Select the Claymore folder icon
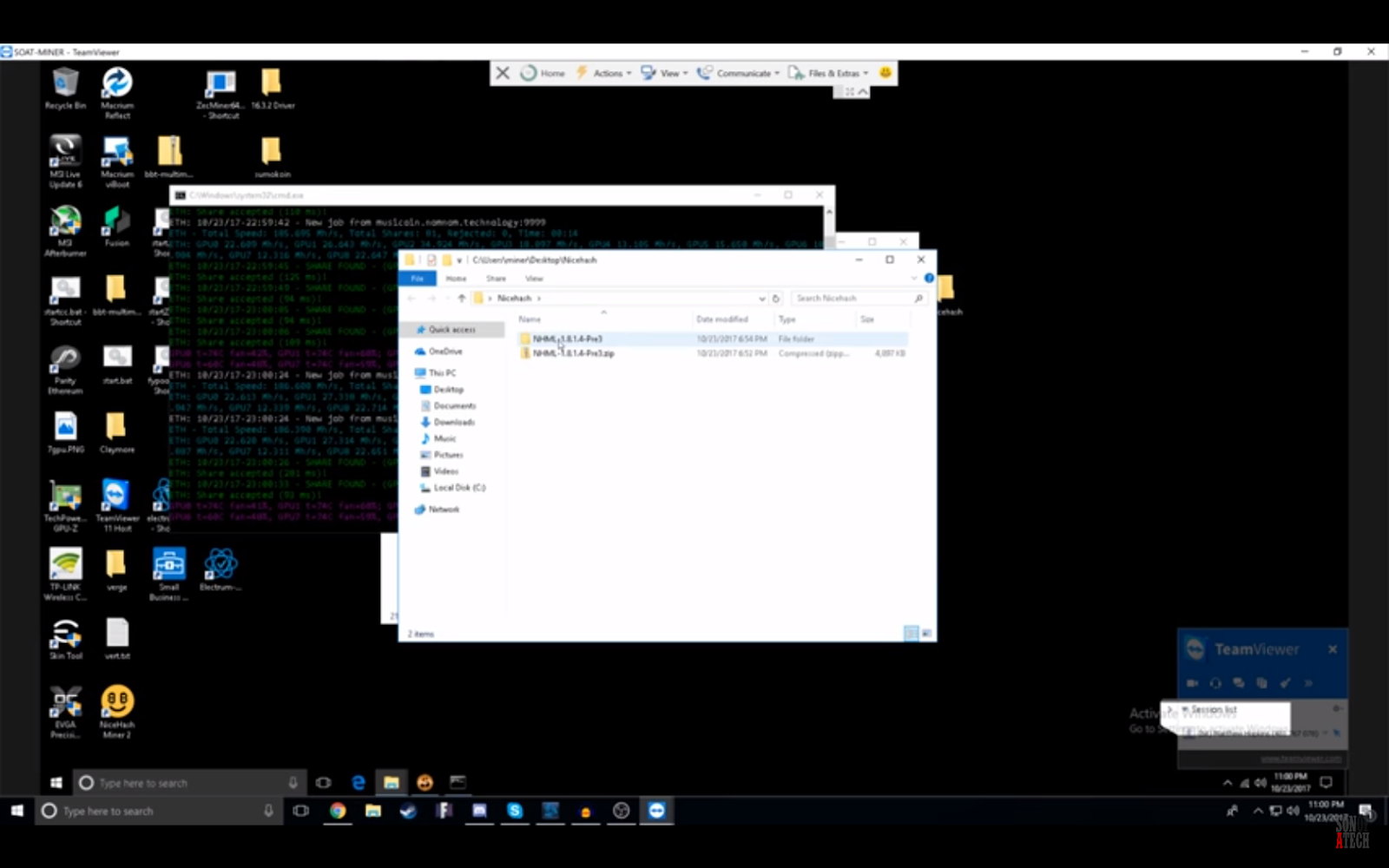 point(117,432)
